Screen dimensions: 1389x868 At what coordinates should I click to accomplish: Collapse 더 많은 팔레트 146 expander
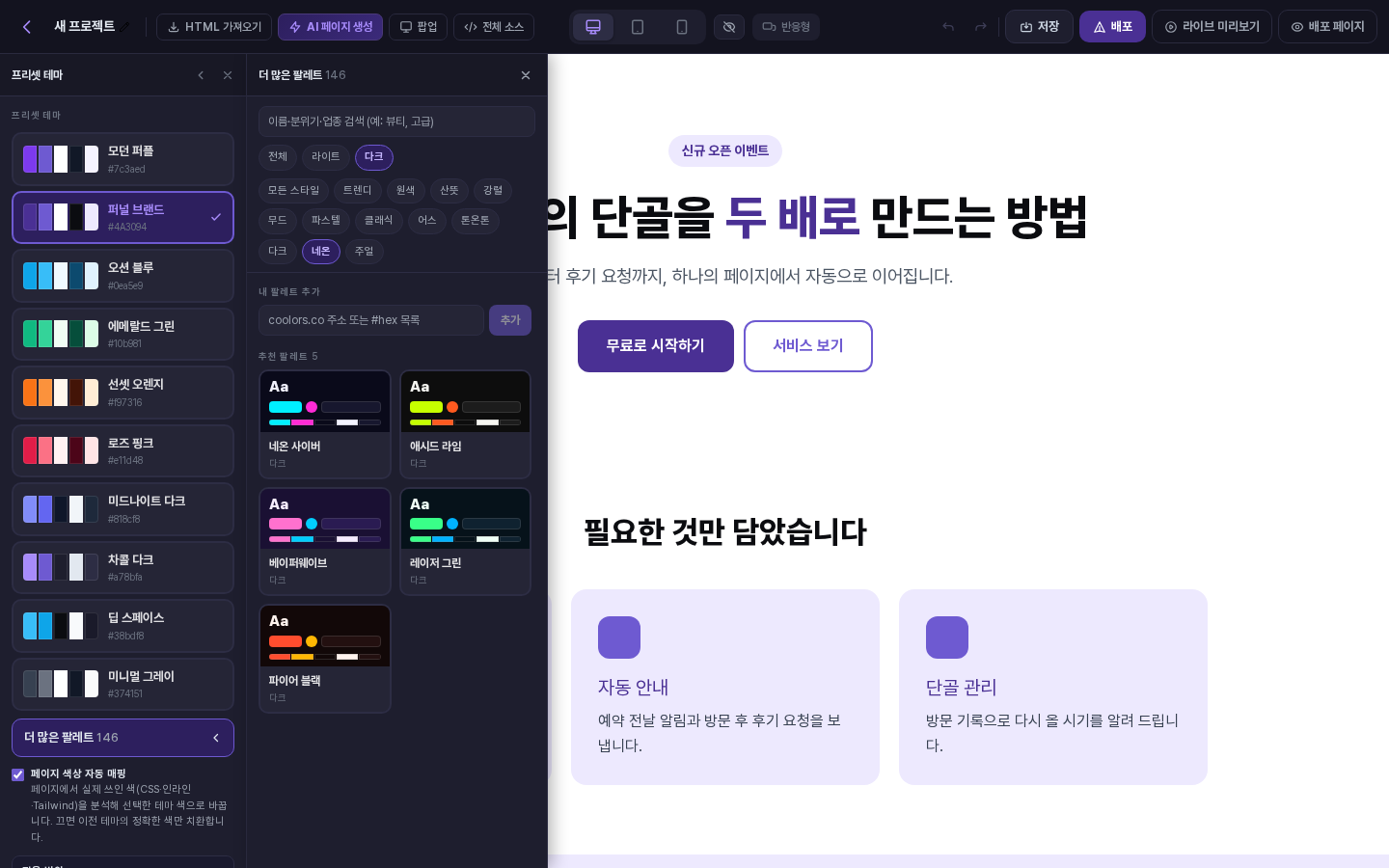click(x=123, y=738)
